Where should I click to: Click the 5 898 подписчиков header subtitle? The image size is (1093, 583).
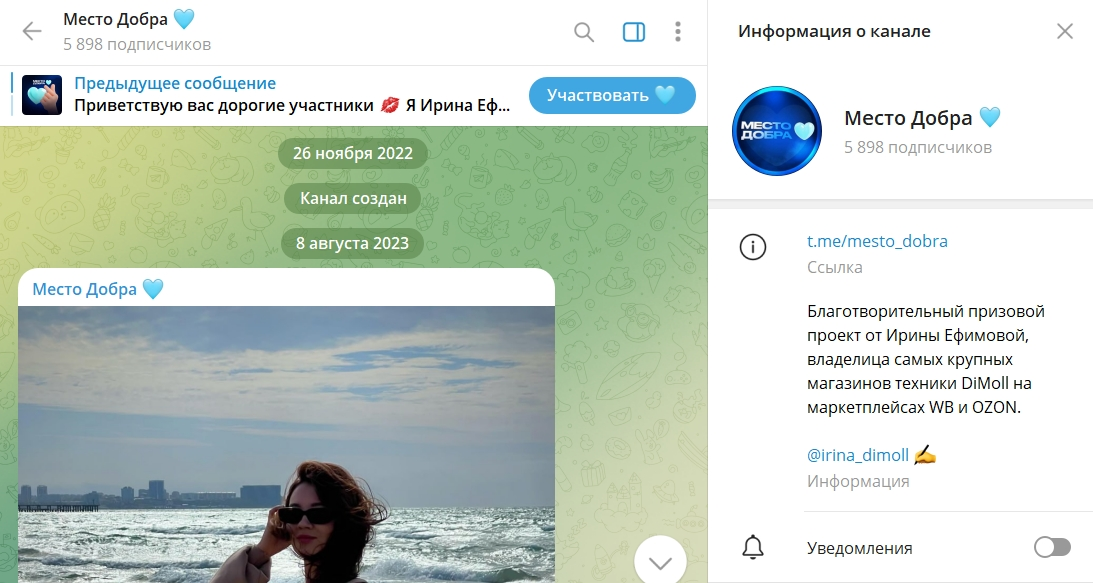(137, 45)
